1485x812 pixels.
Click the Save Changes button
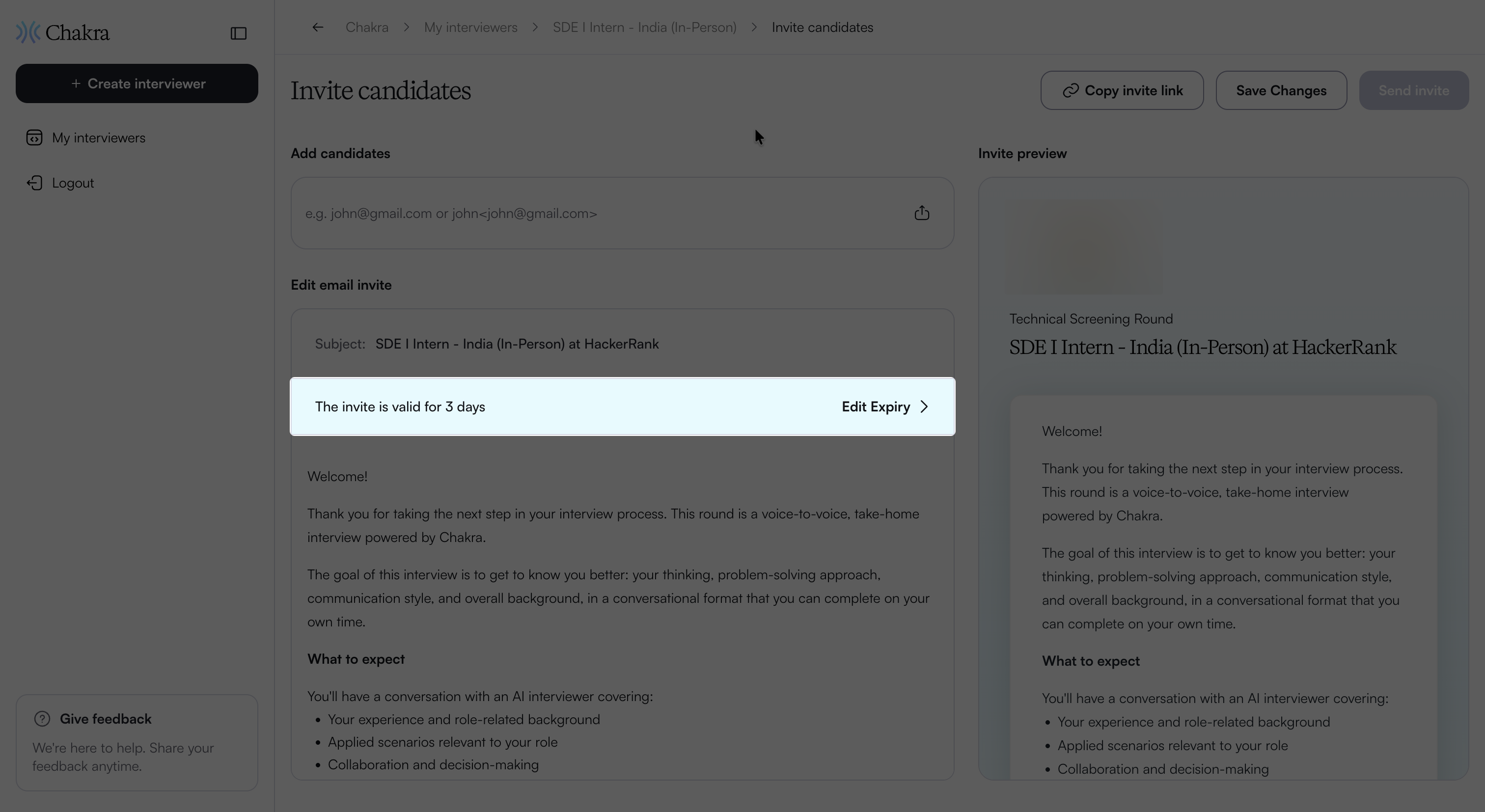(x=1281, y=90)
